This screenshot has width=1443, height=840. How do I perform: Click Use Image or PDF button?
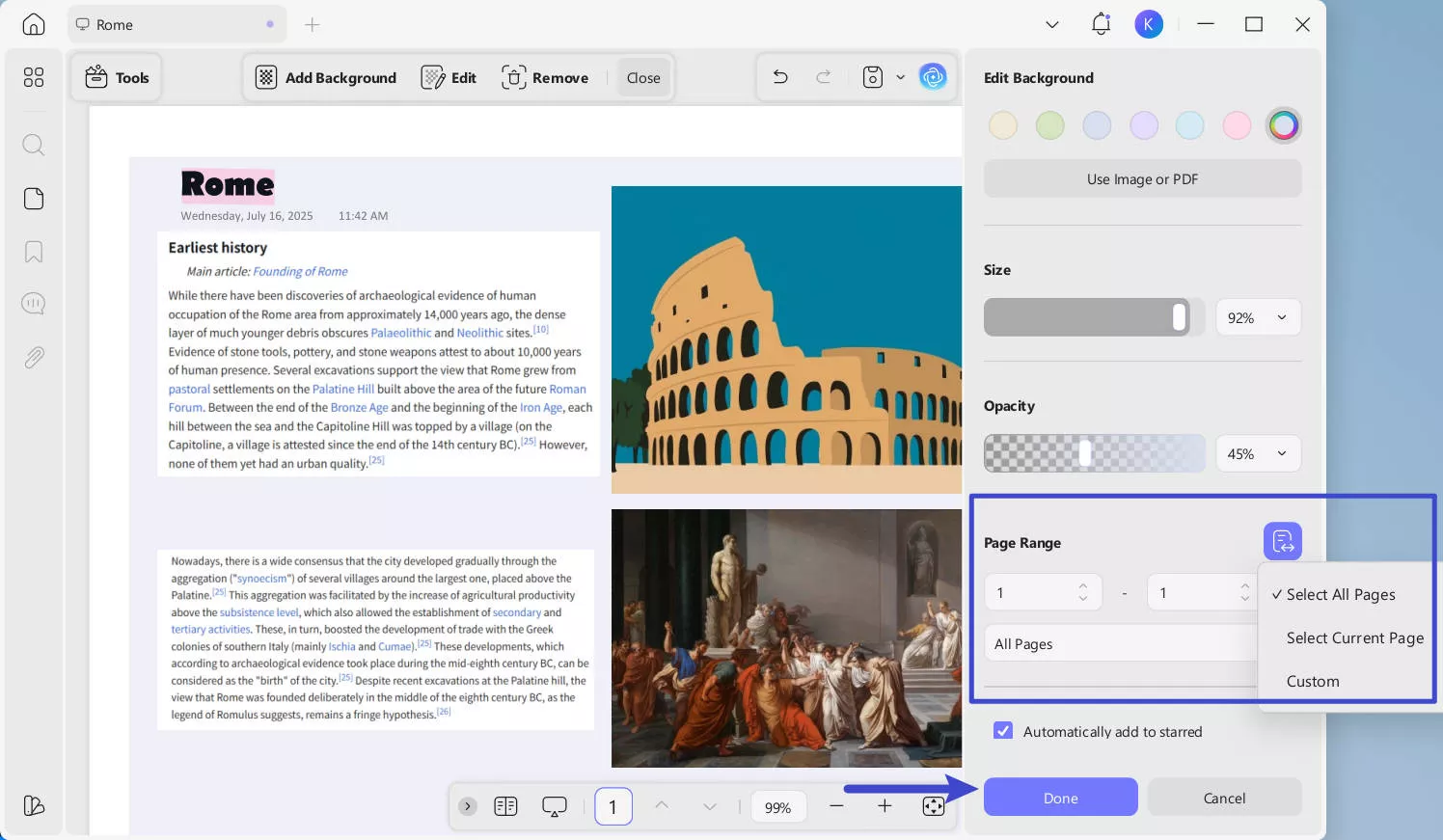[x=1142, y=179]
